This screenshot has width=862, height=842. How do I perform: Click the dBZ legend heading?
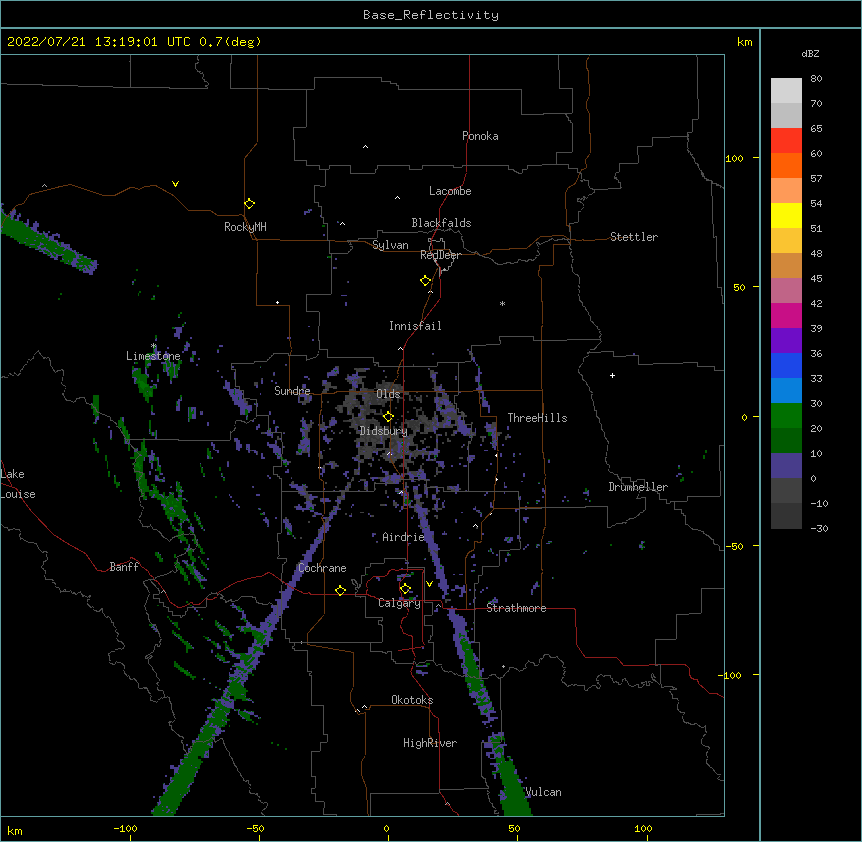(x=810, y=53)
